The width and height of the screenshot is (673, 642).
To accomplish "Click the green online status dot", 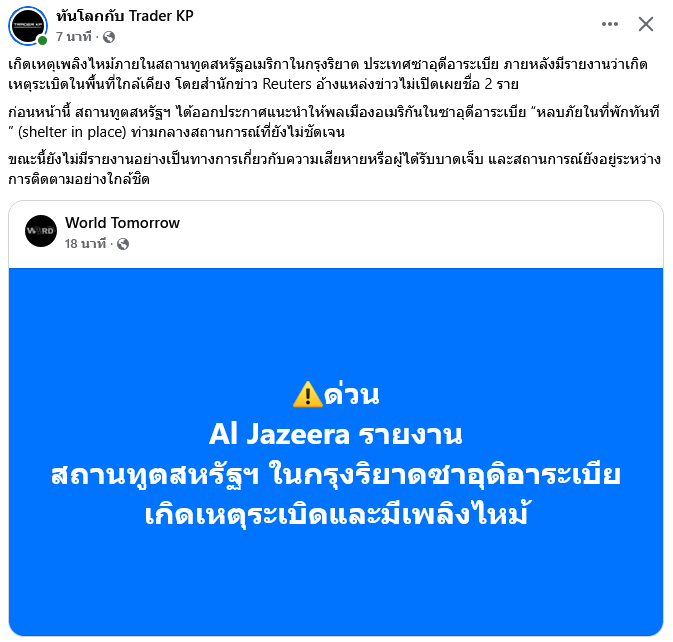I will [x=42, y=40].
